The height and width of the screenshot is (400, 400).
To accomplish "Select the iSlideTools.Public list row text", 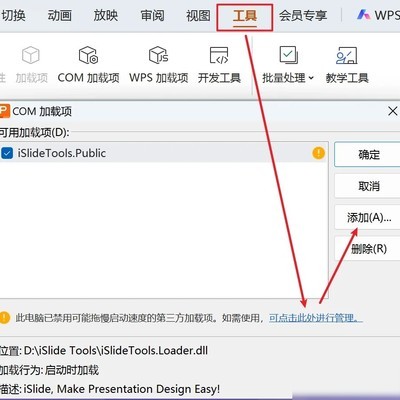I will coord(62,153).
